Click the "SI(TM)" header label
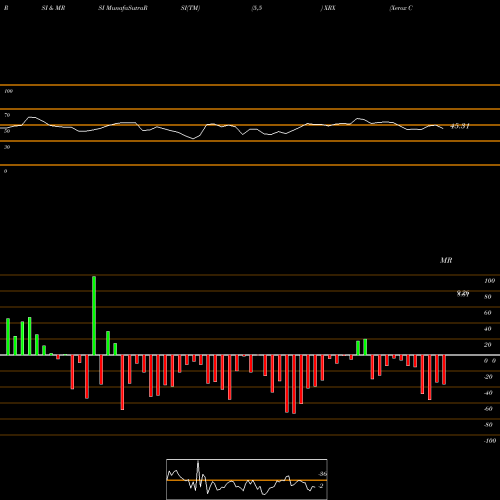 pyautogui.click(x=190, y=8)
